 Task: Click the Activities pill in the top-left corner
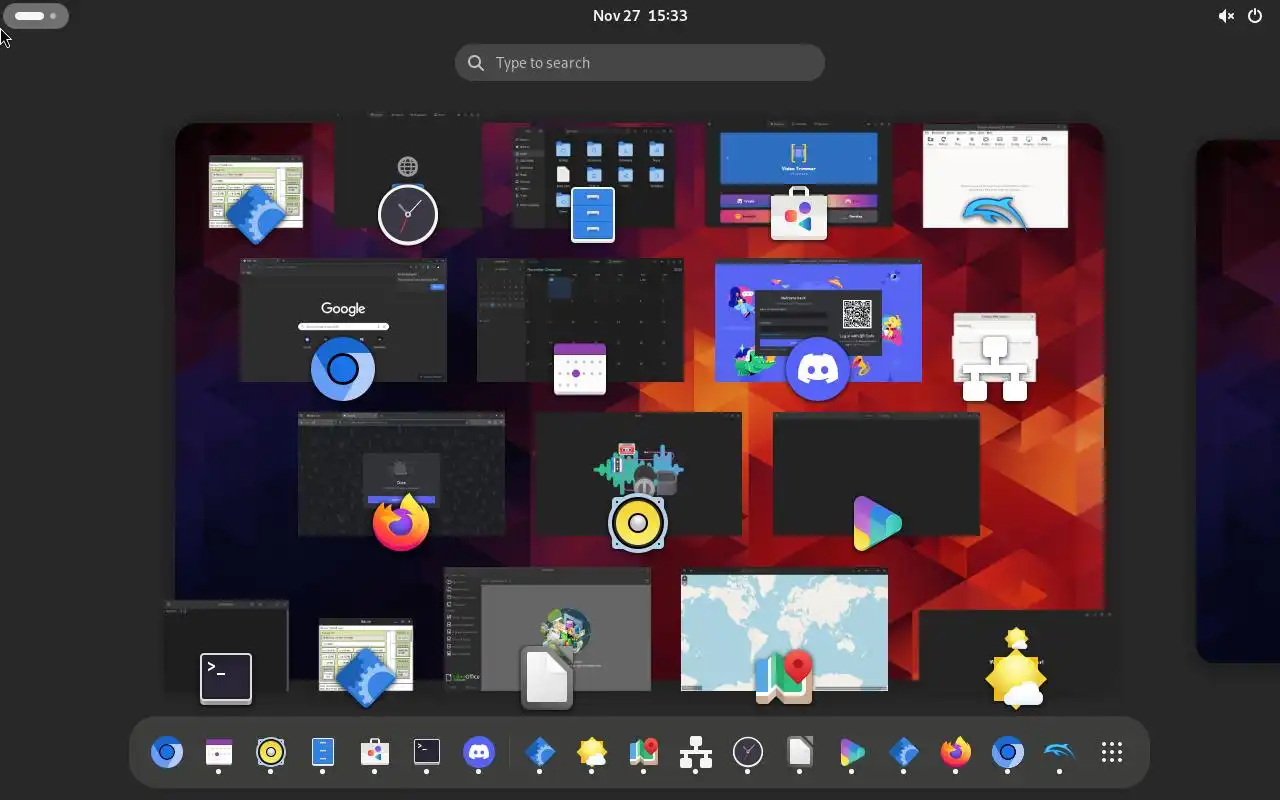pos(36,16)
